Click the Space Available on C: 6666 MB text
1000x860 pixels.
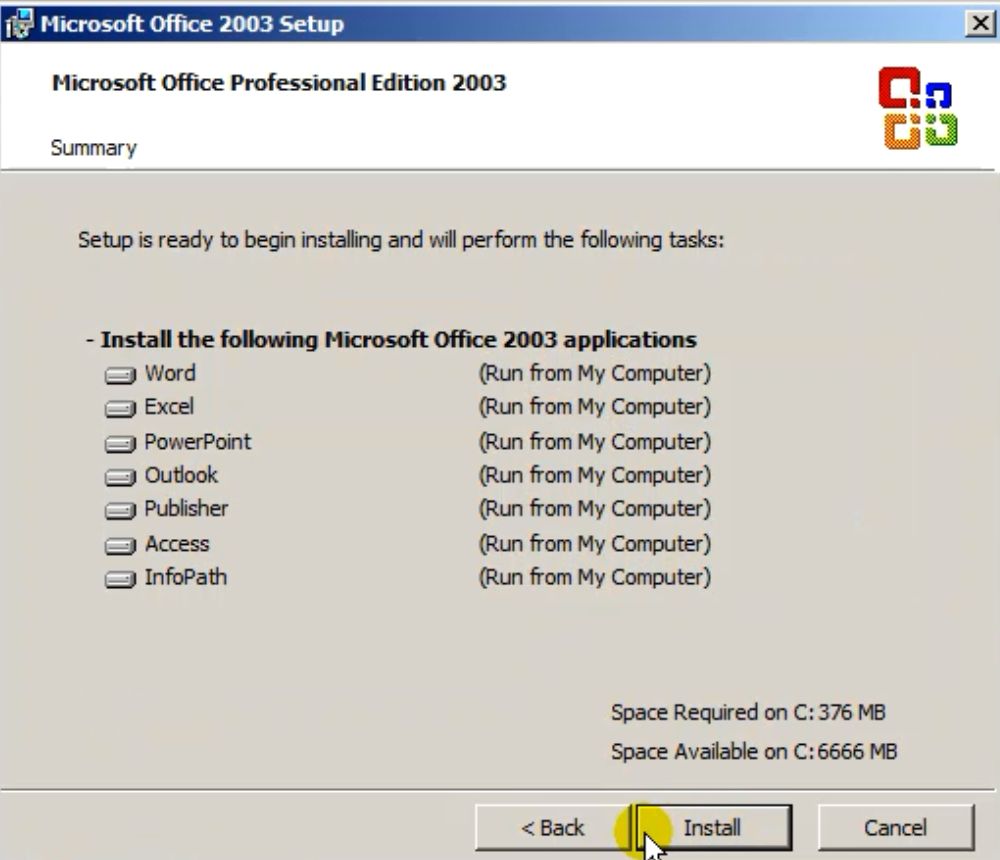click(754, 752)
